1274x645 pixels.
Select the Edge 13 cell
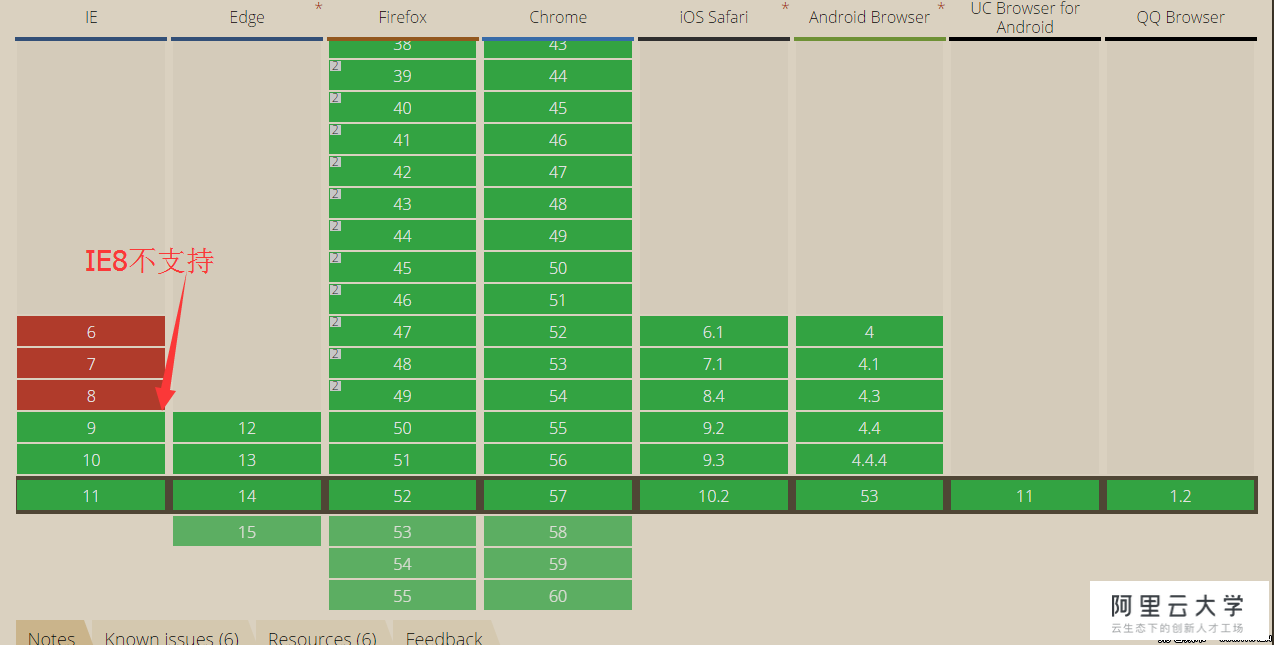(247, 460)
